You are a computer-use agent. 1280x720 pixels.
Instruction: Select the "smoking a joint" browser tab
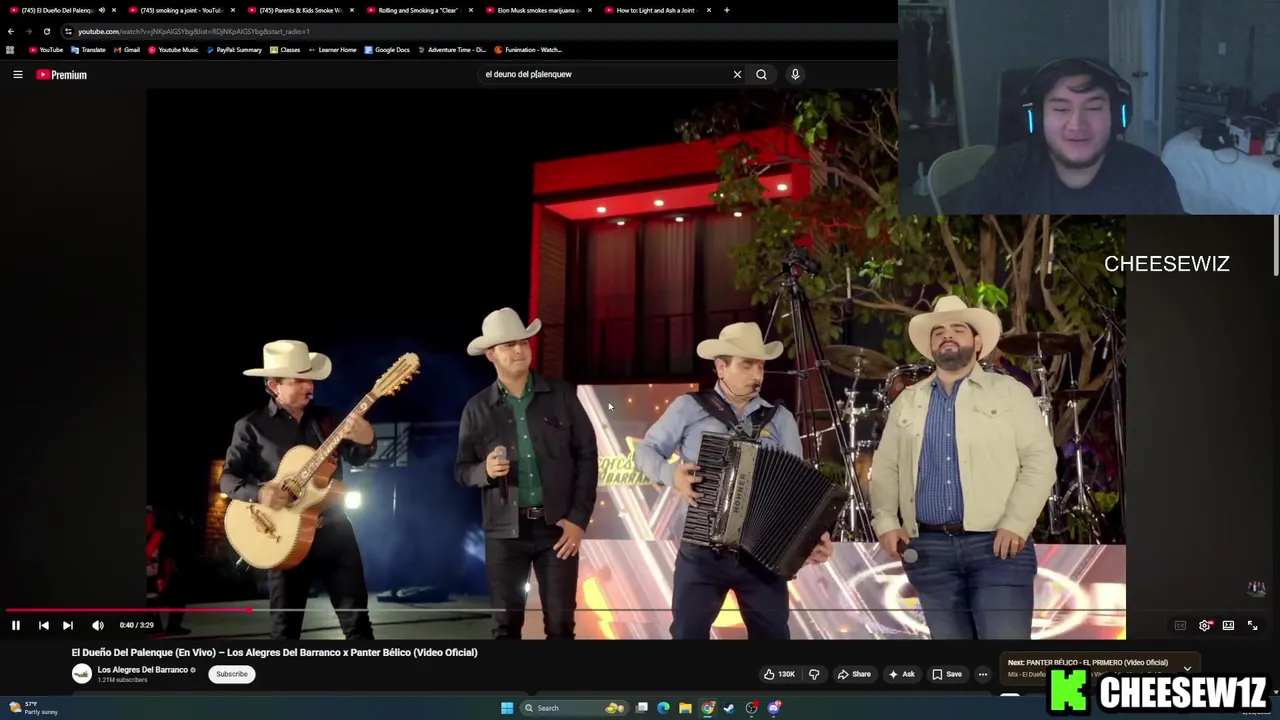180,10
